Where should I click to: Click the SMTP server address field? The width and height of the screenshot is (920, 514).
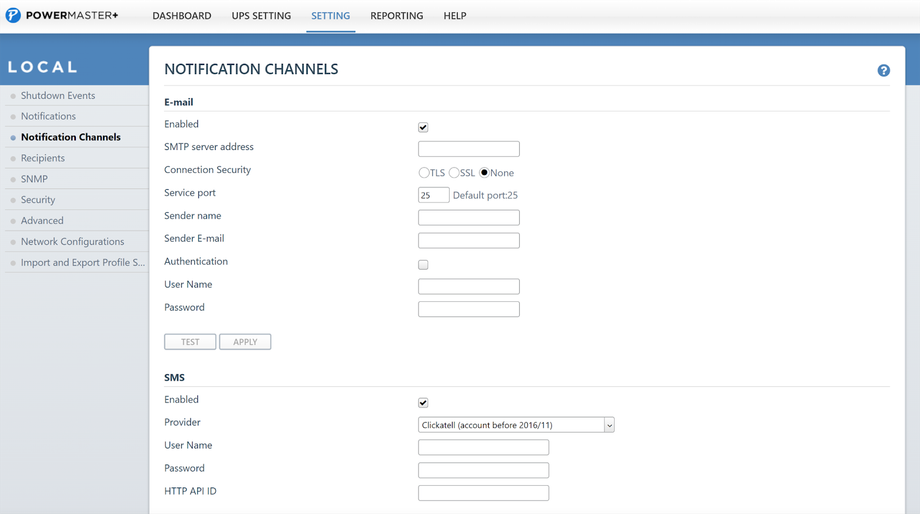tap(469, 149)
